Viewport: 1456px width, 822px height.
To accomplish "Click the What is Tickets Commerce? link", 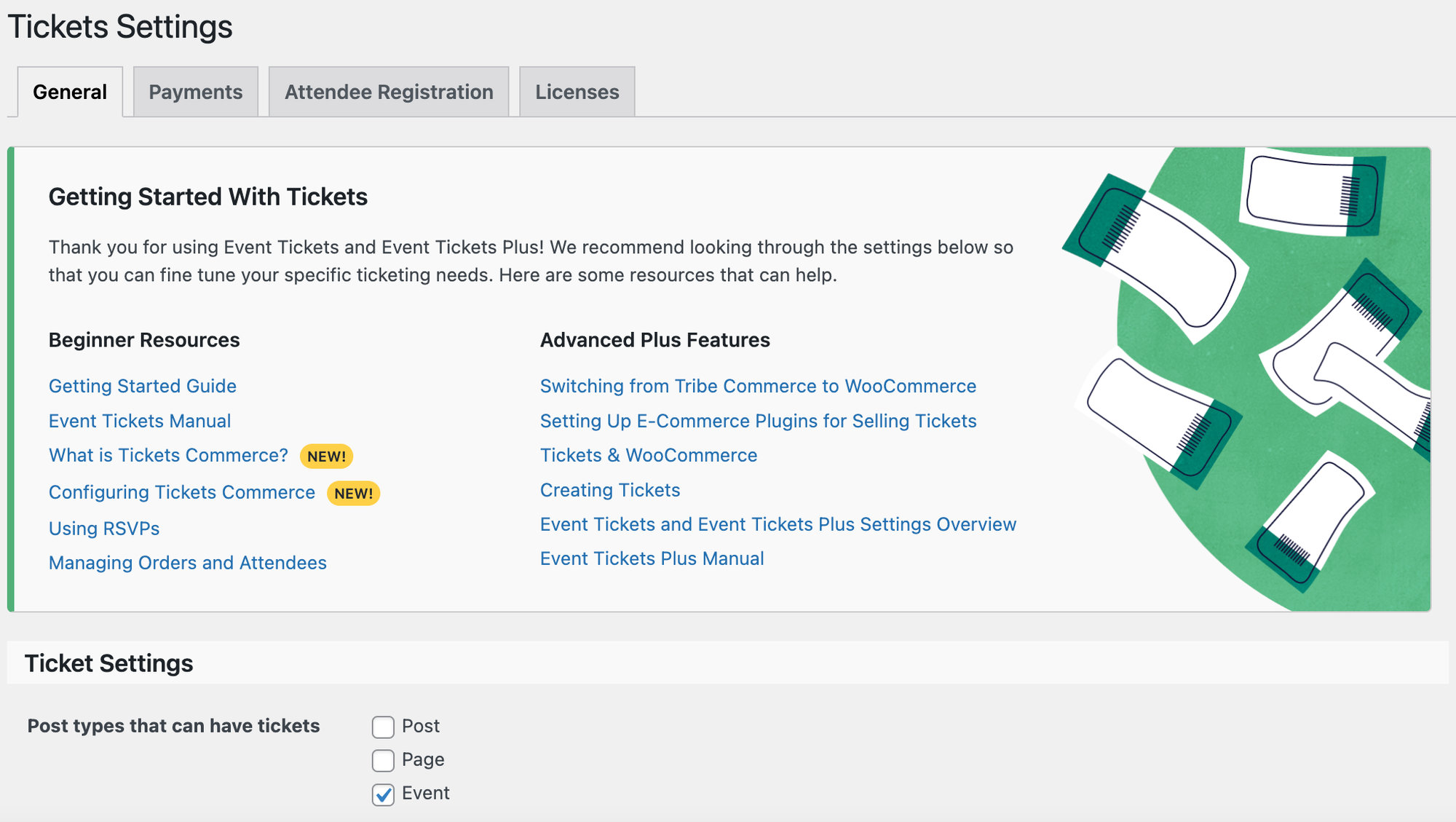I will 169,455.
